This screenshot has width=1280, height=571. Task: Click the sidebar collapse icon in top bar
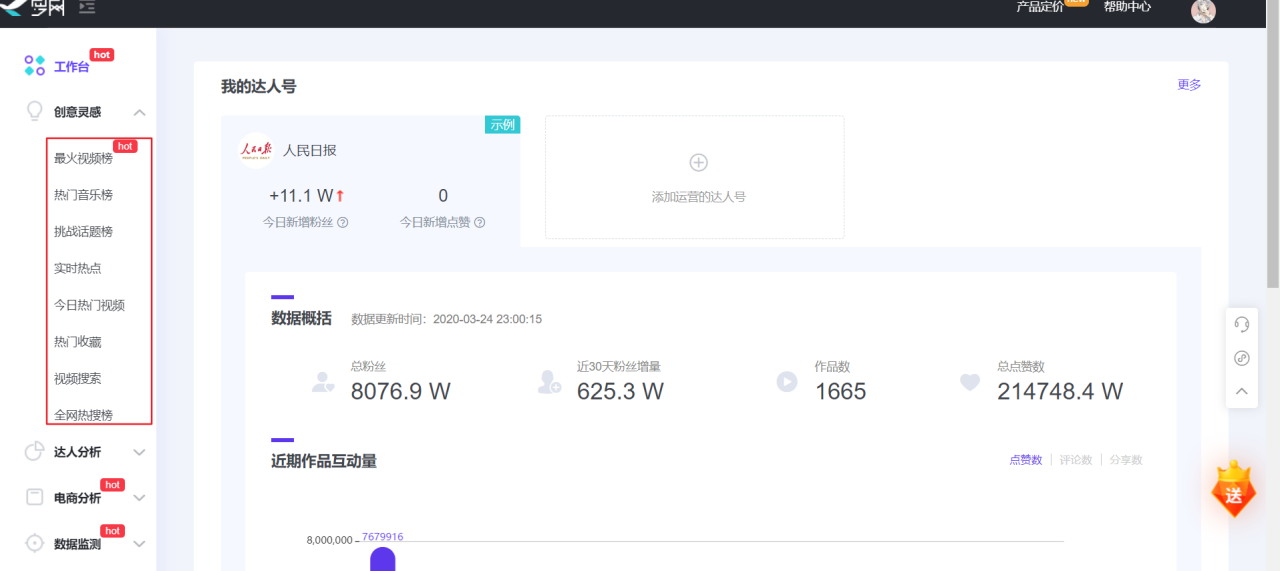point(87,8)
